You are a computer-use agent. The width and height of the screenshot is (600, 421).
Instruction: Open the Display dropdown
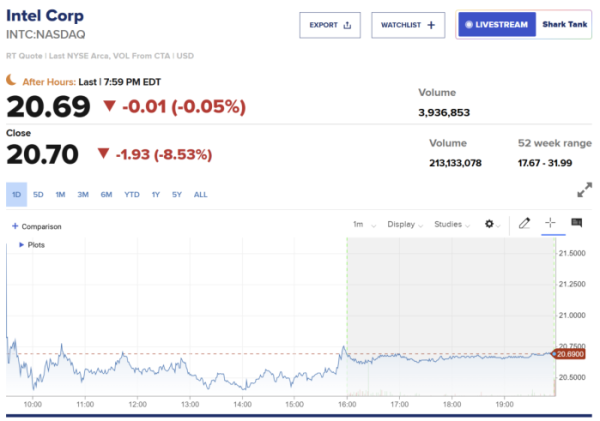click(404, 225)
